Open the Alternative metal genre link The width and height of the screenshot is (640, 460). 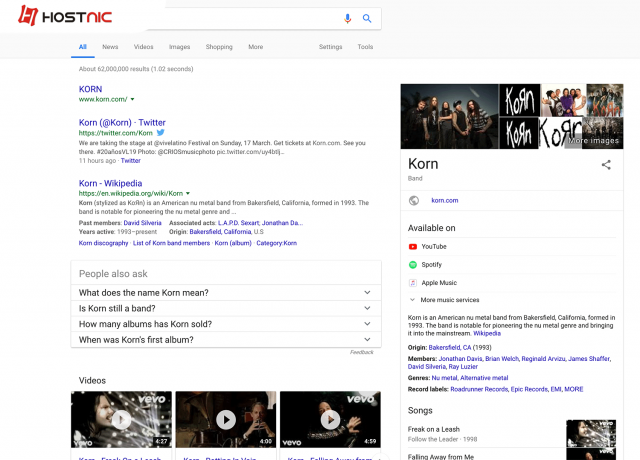point(484,378)
